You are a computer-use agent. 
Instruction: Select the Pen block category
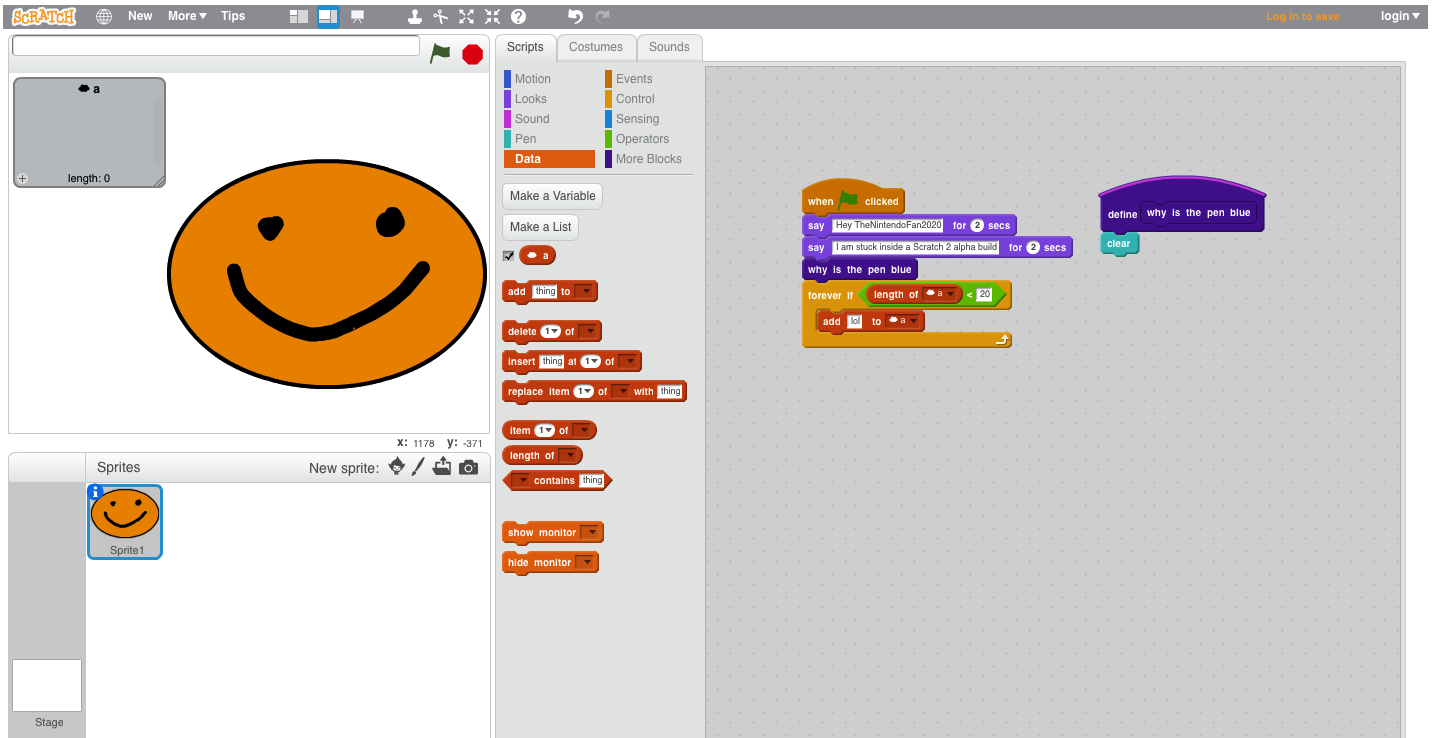pos(526,139)
